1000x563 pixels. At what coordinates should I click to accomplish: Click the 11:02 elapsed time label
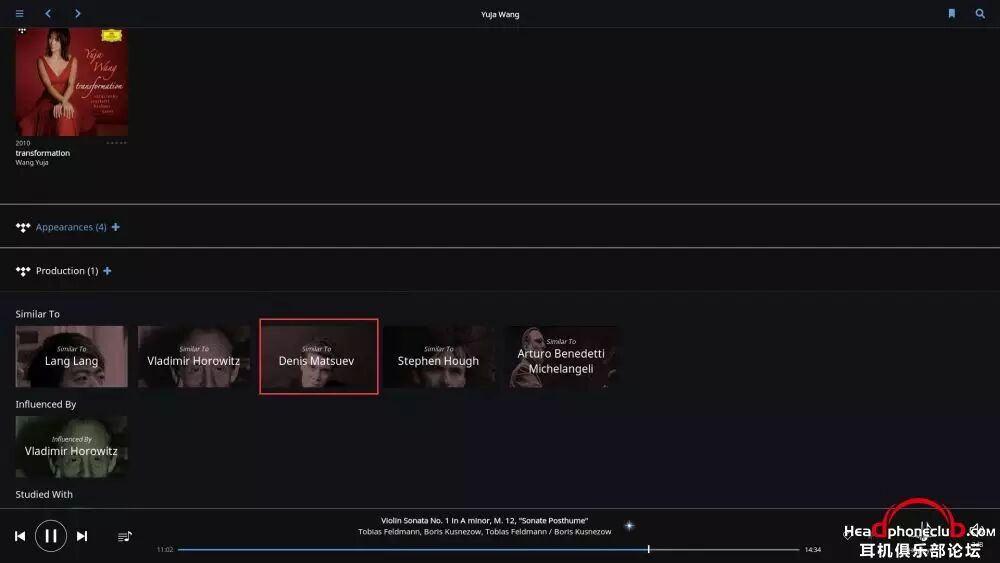pyautogui.click(x=165, y=550)
